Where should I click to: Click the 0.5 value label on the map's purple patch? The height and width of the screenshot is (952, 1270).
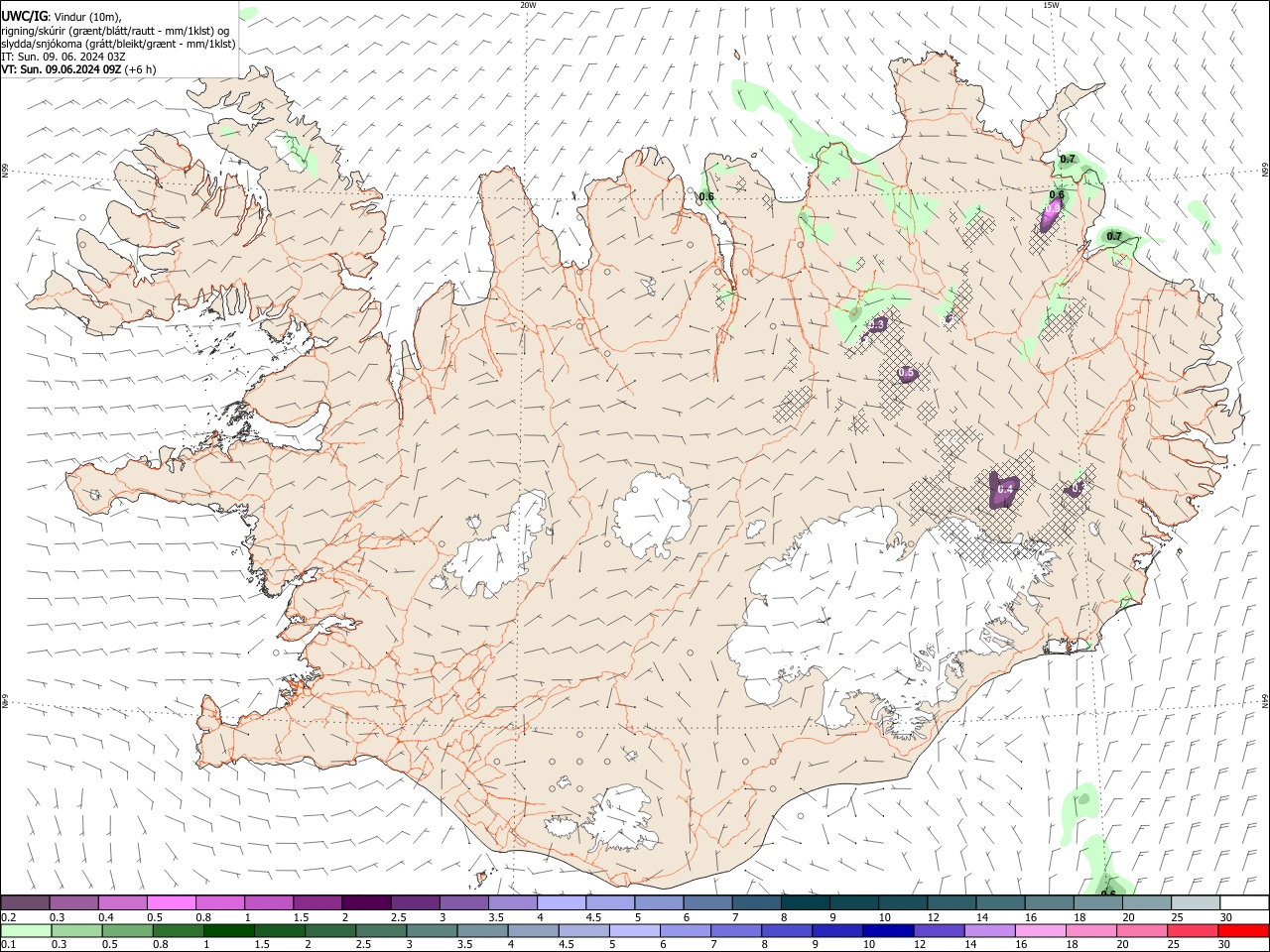click(906, 373)
